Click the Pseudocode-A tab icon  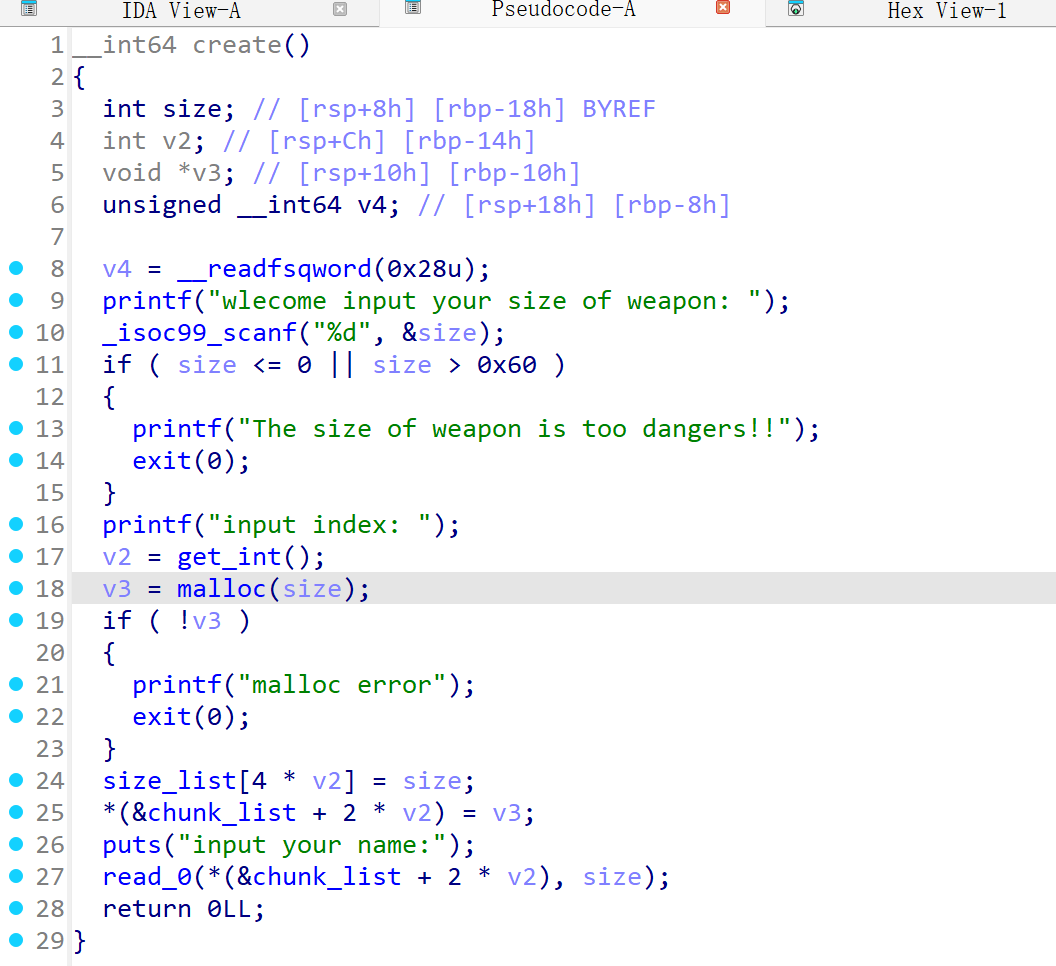click(413, 8)
